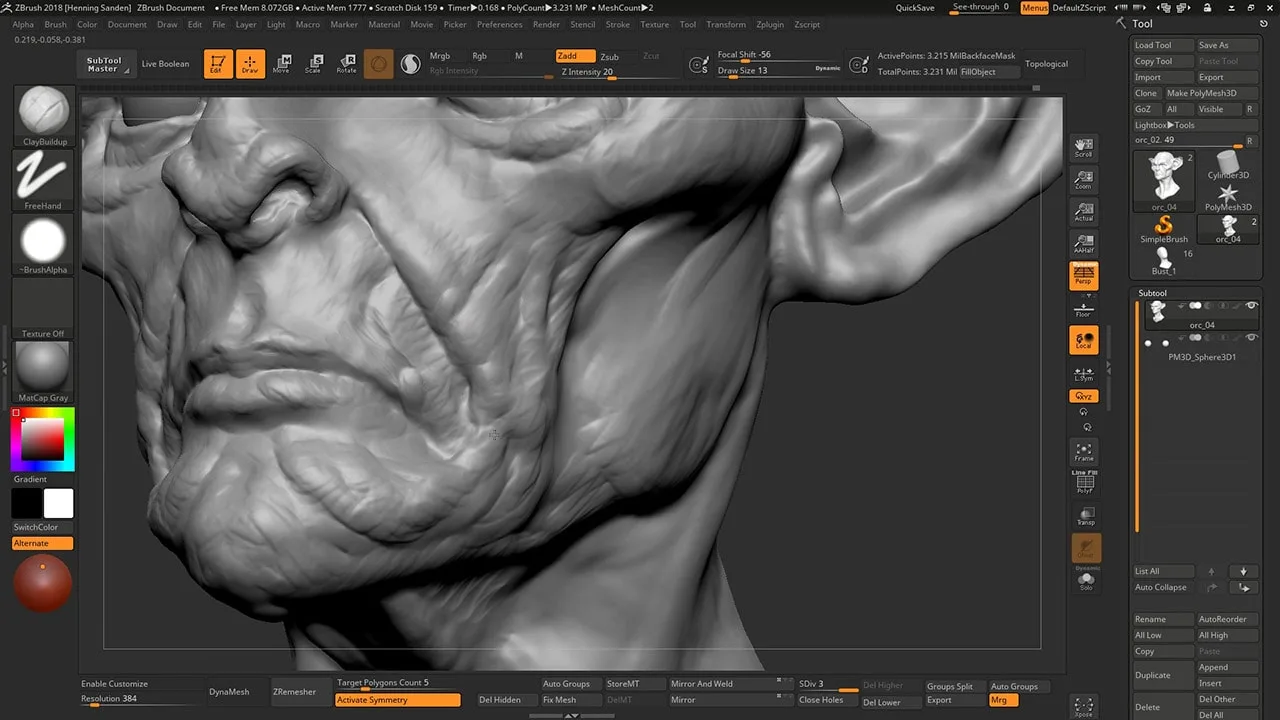Image resolution: width=1280 pixels, height=720 pixels.
Task: Turn off Activate Symmetry
Action: (x=398, y=700)
